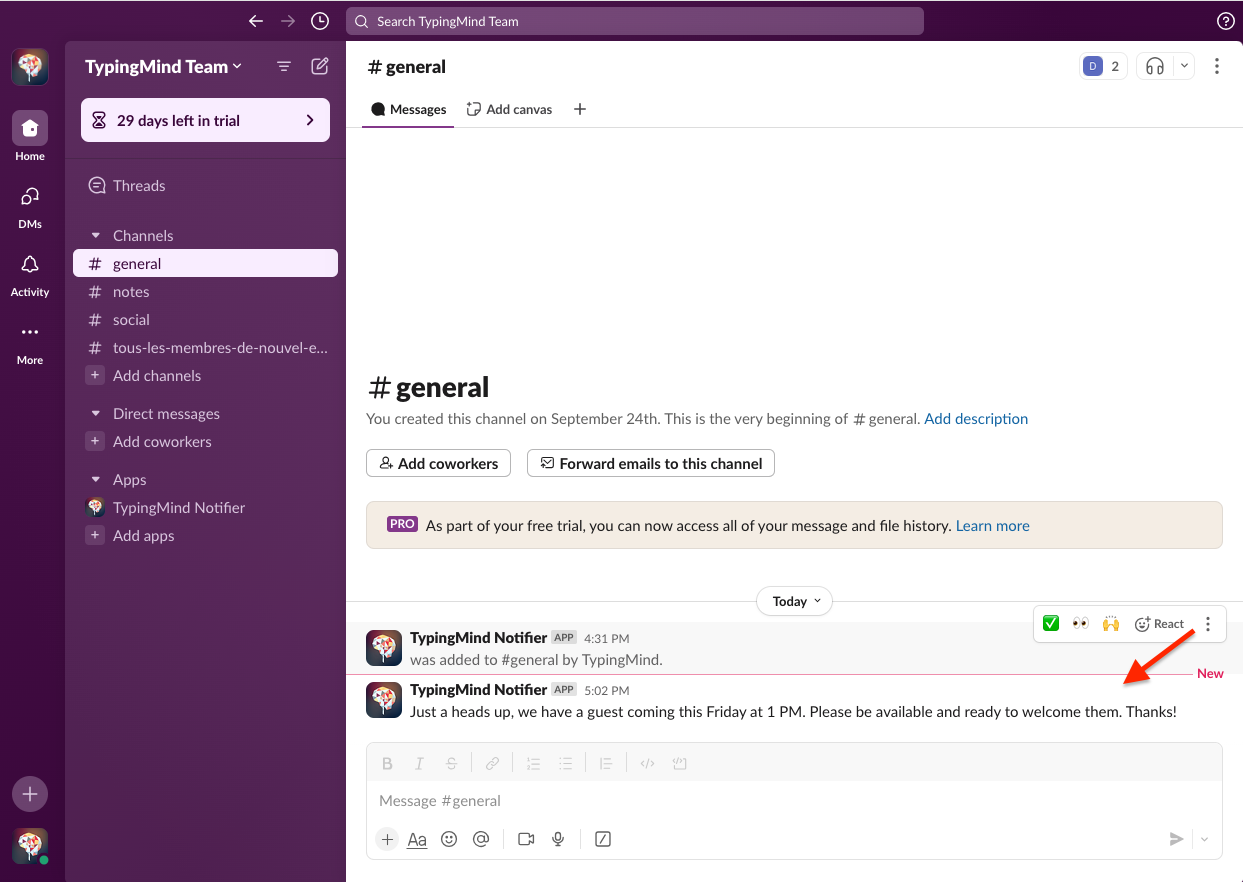Viewport: 1243px width, 882px height.
Task: Open the Home view
Action: coord(30,136)
